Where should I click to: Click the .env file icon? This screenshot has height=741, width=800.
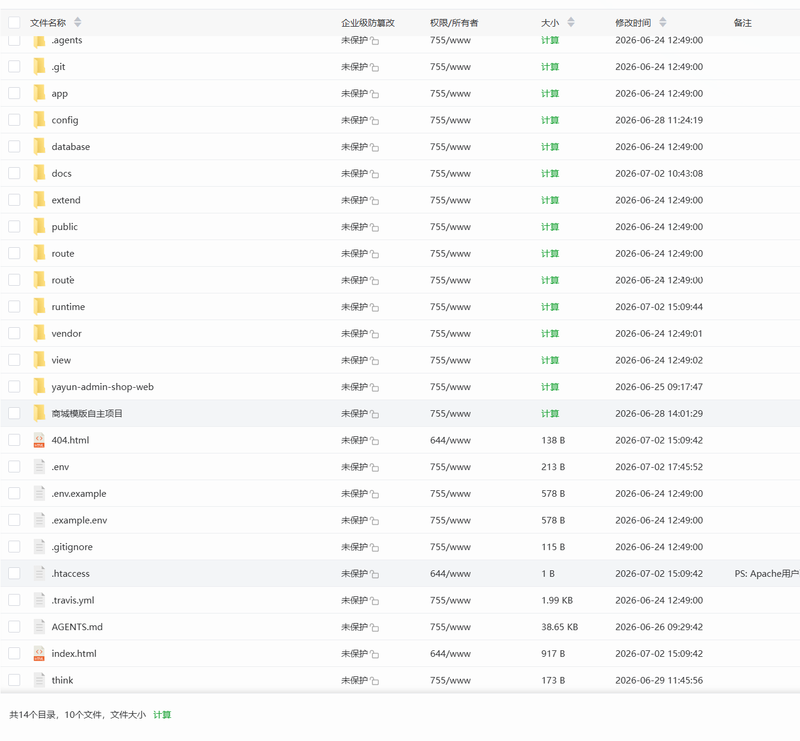pos(39,466)
